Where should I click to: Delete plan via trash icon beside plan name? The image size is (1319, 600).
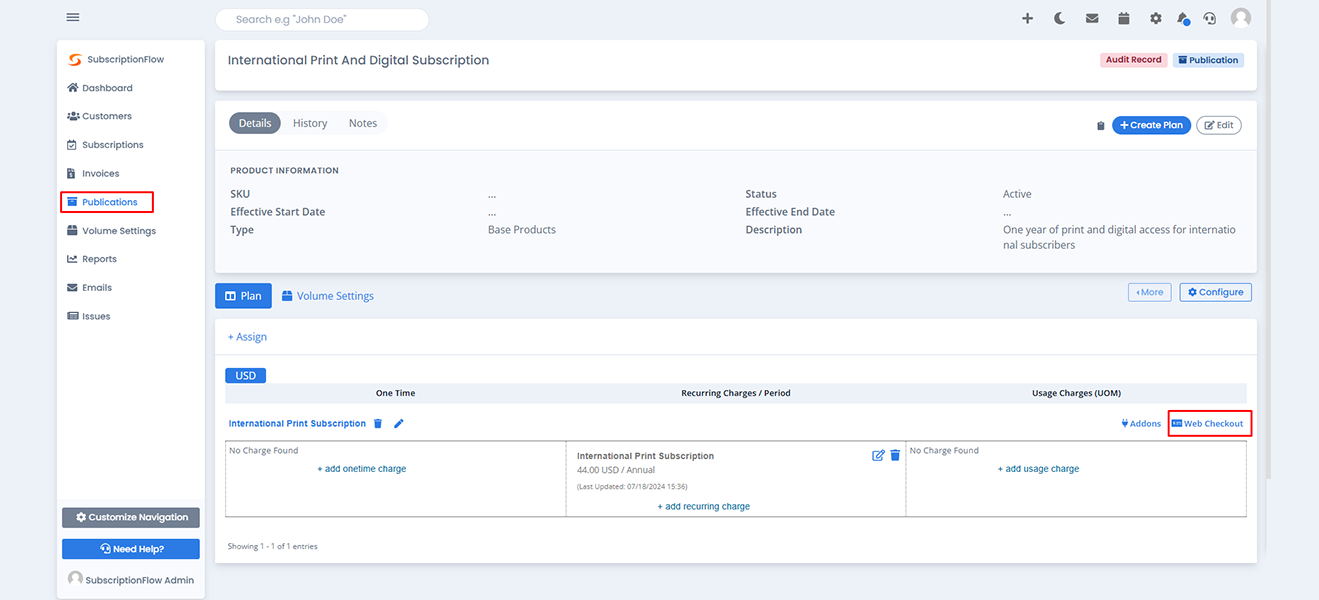378,424
